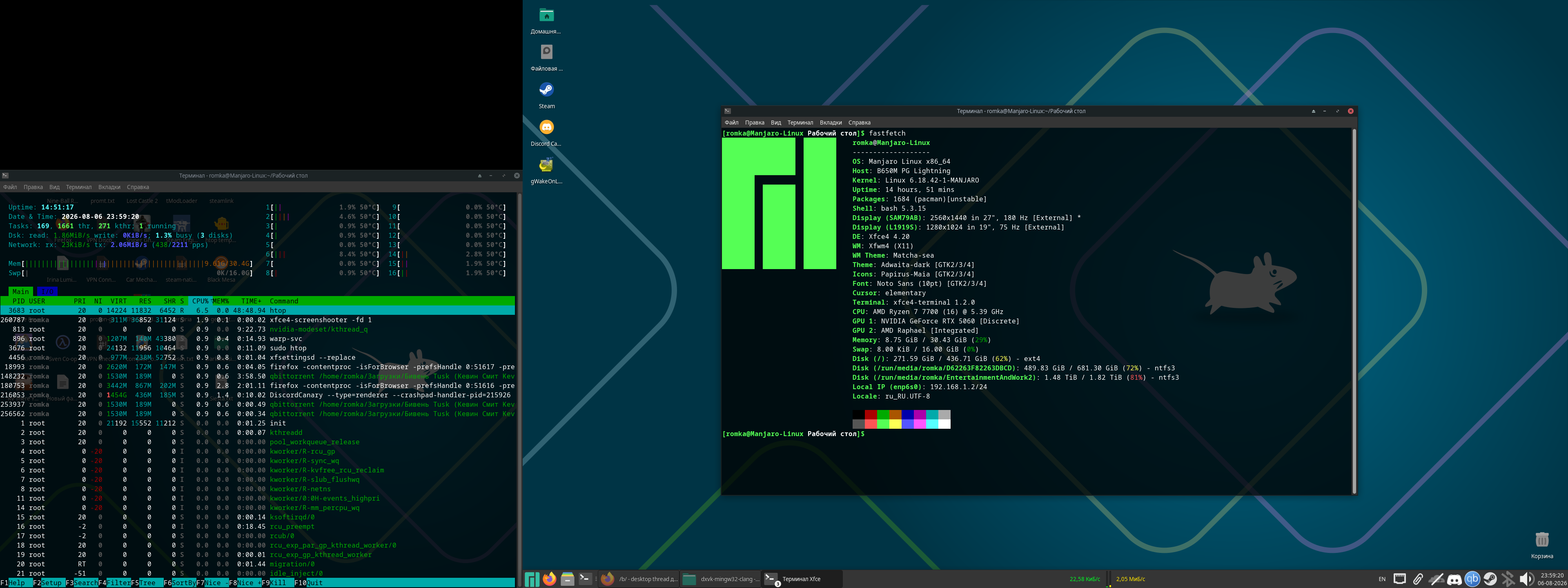Open 'Вкладки' menu in the htop terminal
This screenshot has width=1568, height=588.
[109, 187]
